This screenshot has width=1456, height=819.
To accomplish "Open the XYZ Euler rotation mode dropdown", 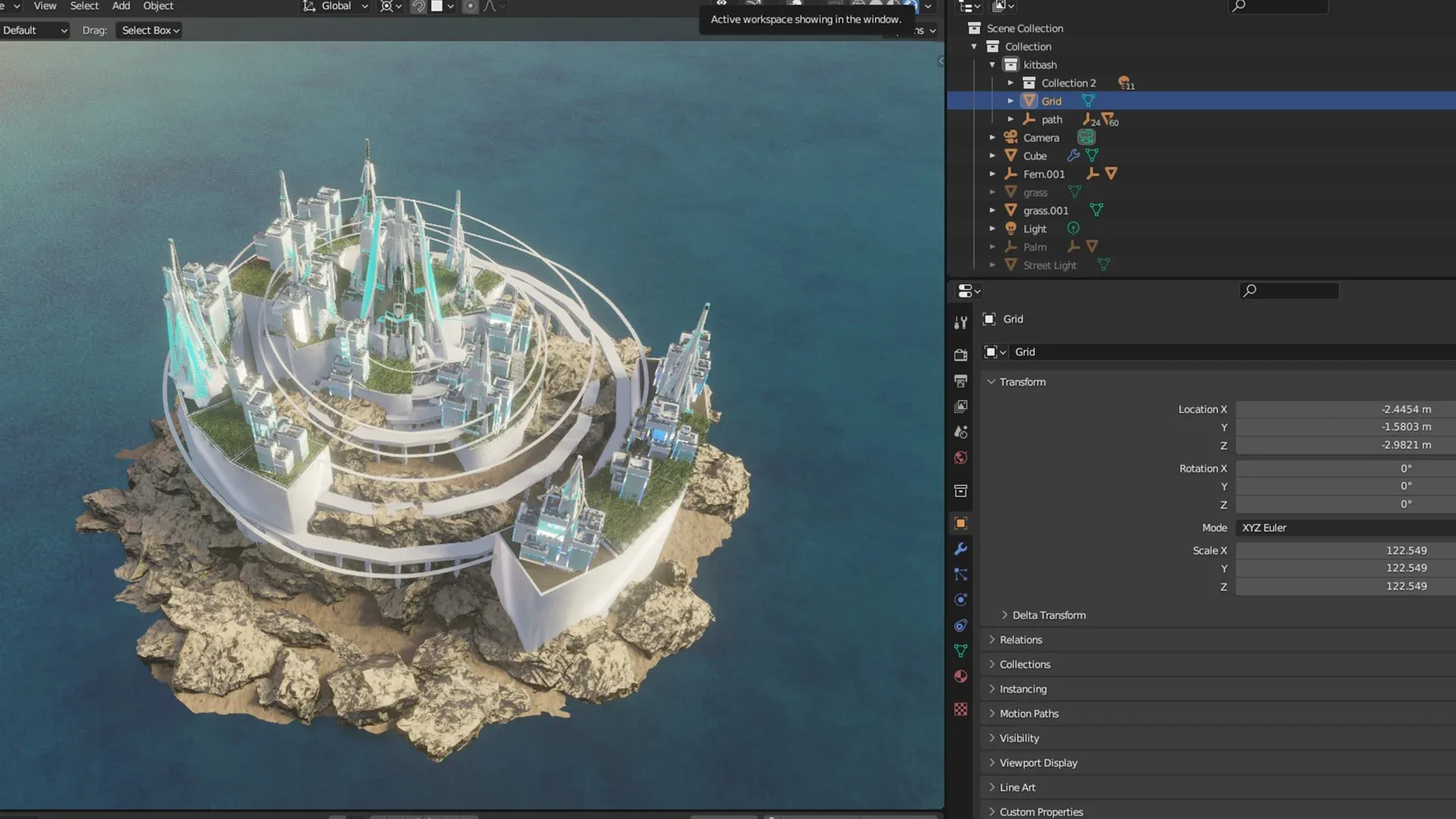I will [1345, 528].
